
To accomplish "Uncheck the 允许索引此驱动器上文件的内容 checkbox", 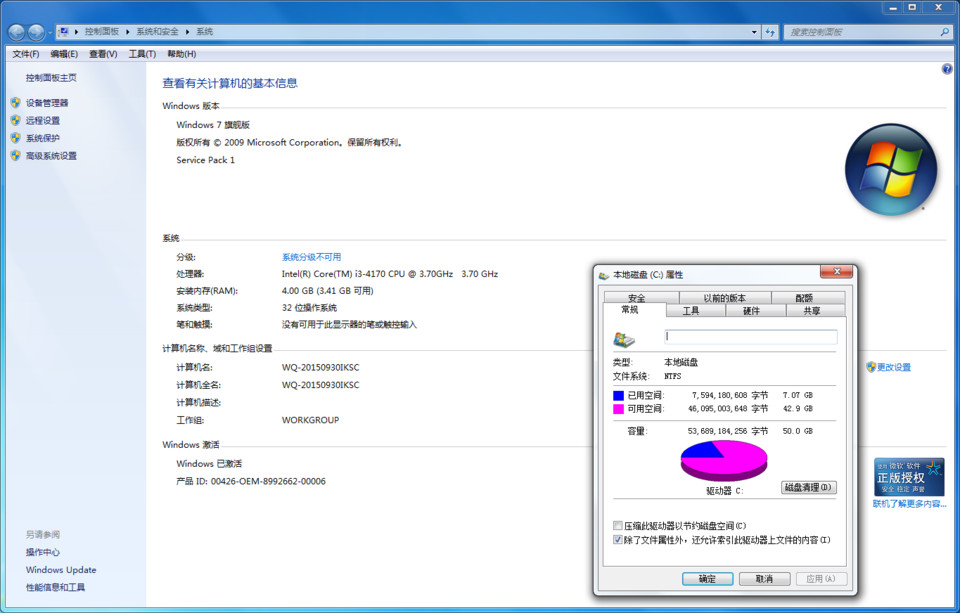I will (x=618, y=540).
